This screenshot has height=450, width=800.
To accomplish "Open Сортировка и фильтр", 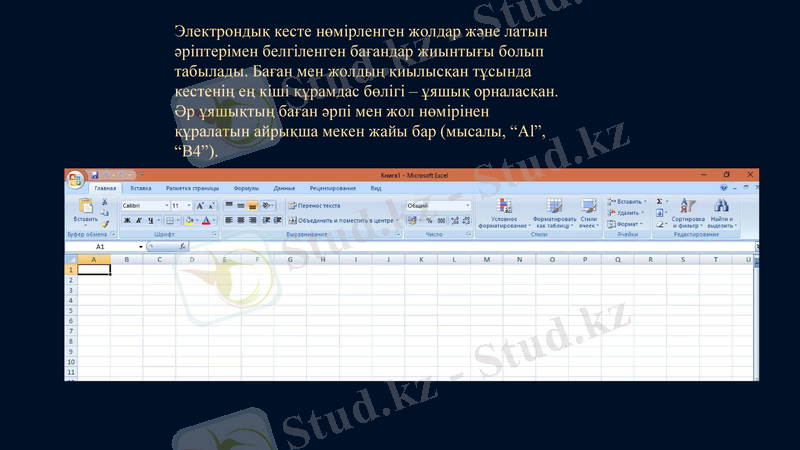I will tap(688, 213).
